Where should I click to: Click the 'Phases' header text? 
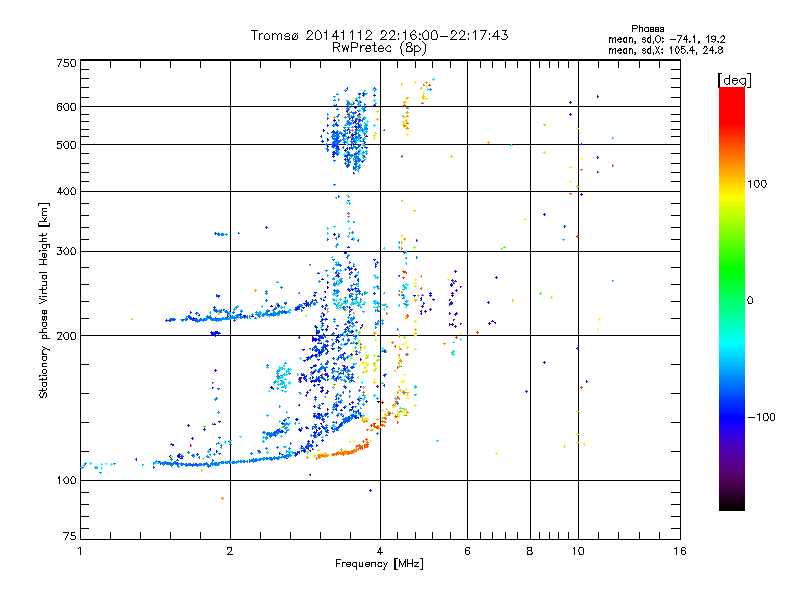(647, 29)
